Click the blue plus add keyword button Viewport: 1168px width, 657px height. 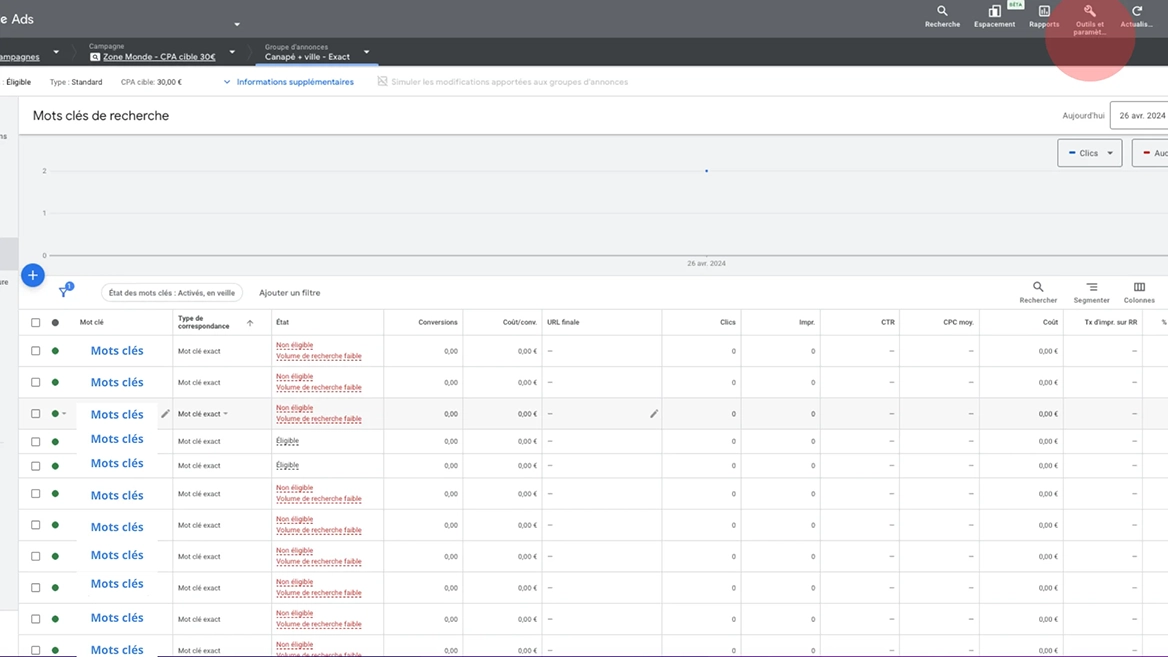(33, 276)
